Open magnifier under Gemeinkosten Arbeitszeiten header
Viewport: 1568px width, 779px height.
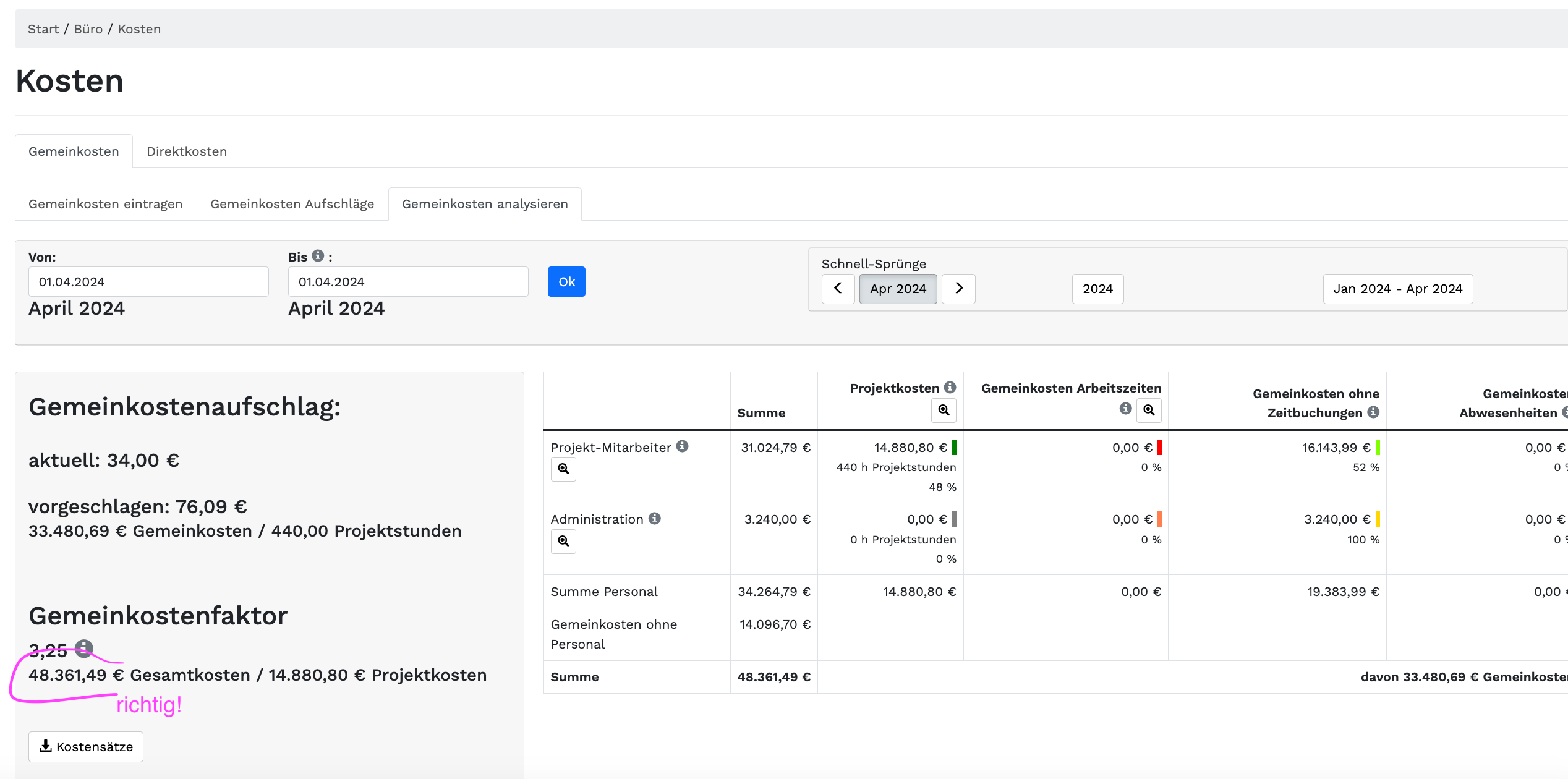(1149, 411)
